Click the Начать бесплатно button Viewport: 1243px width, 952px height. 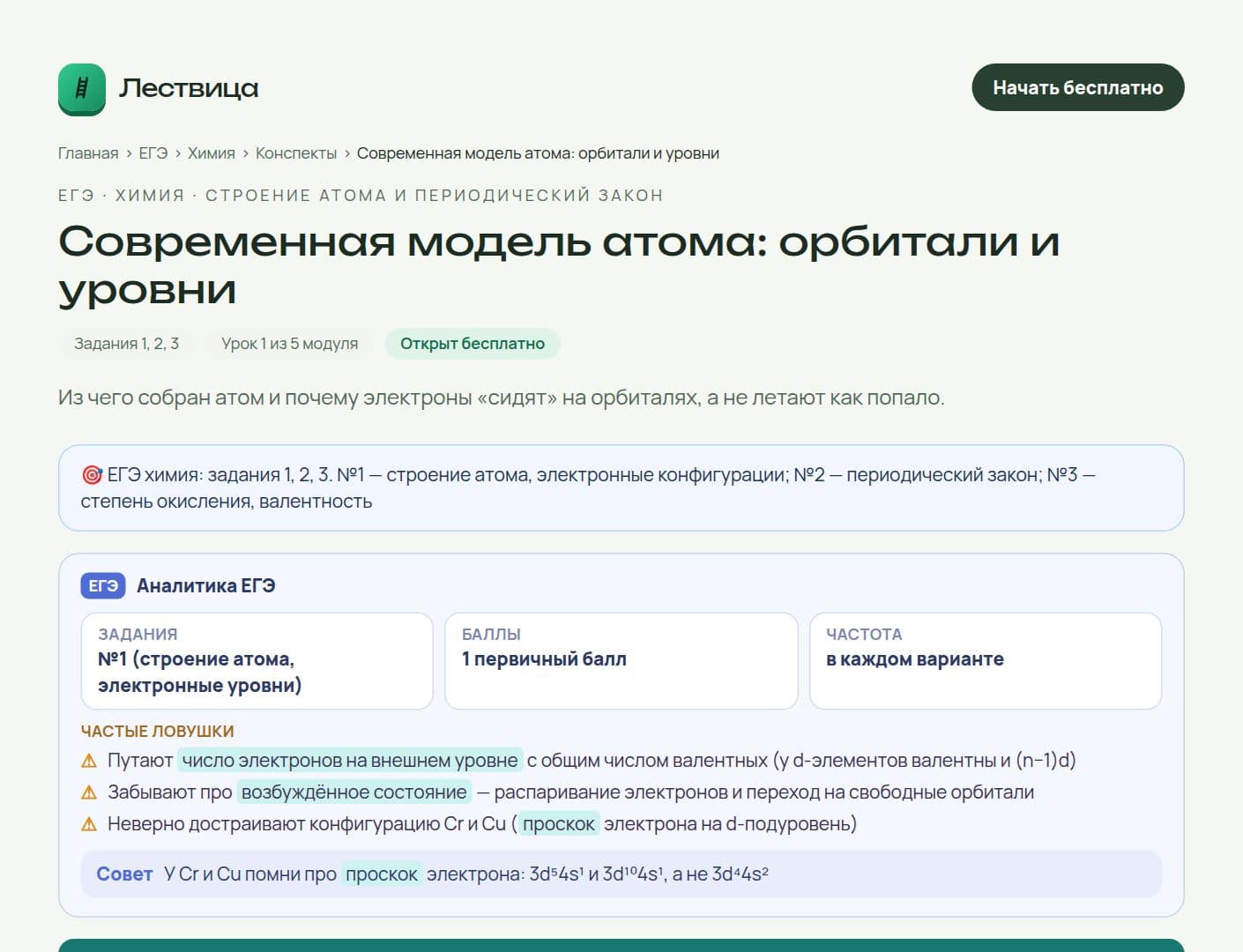click(1077, 87)
